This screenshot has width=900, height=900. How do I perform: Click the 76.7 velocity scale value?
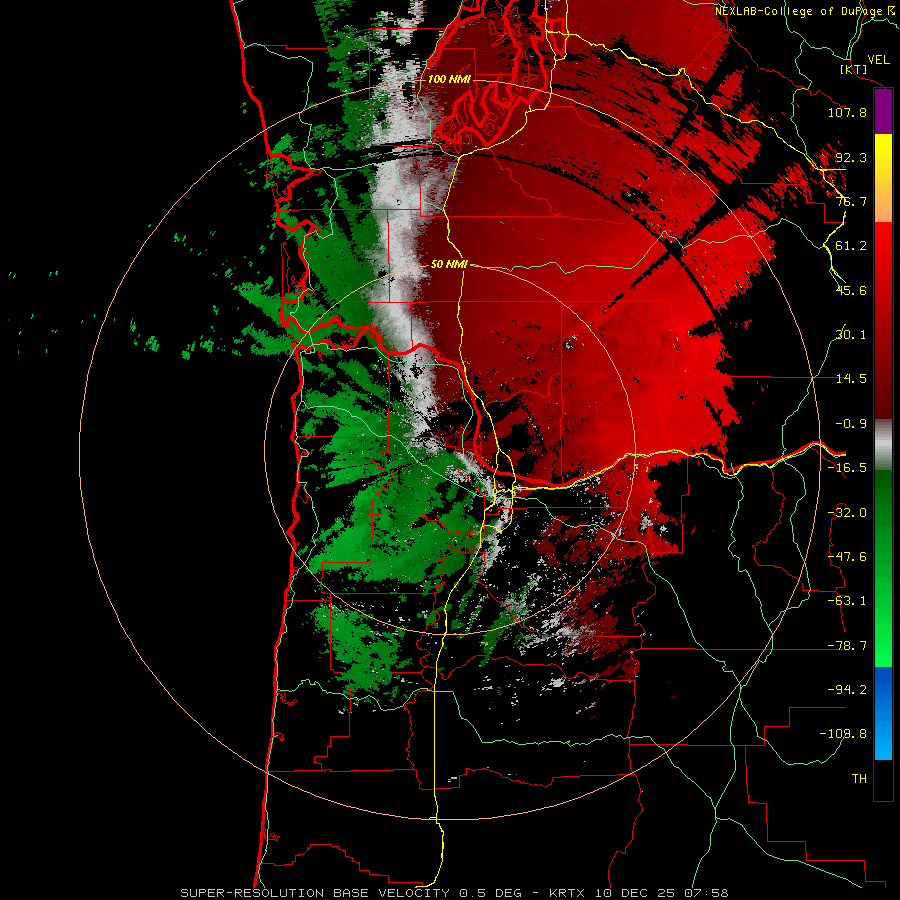pos(851,201)
